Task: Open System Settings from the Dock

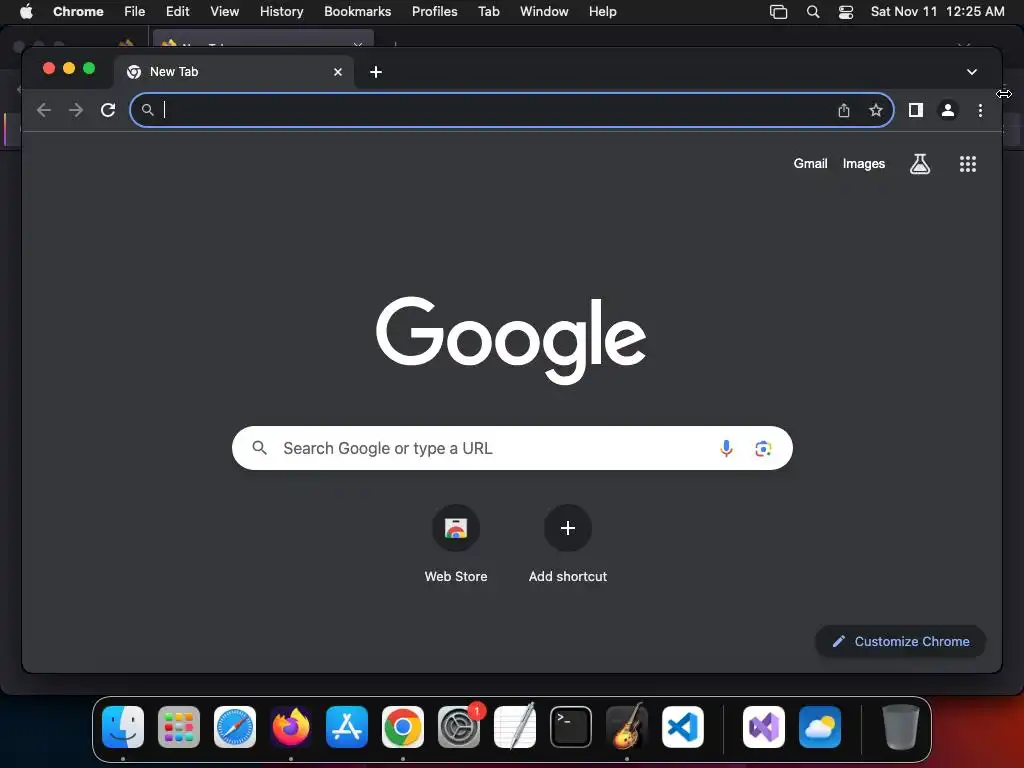Action: pos(459,727)
